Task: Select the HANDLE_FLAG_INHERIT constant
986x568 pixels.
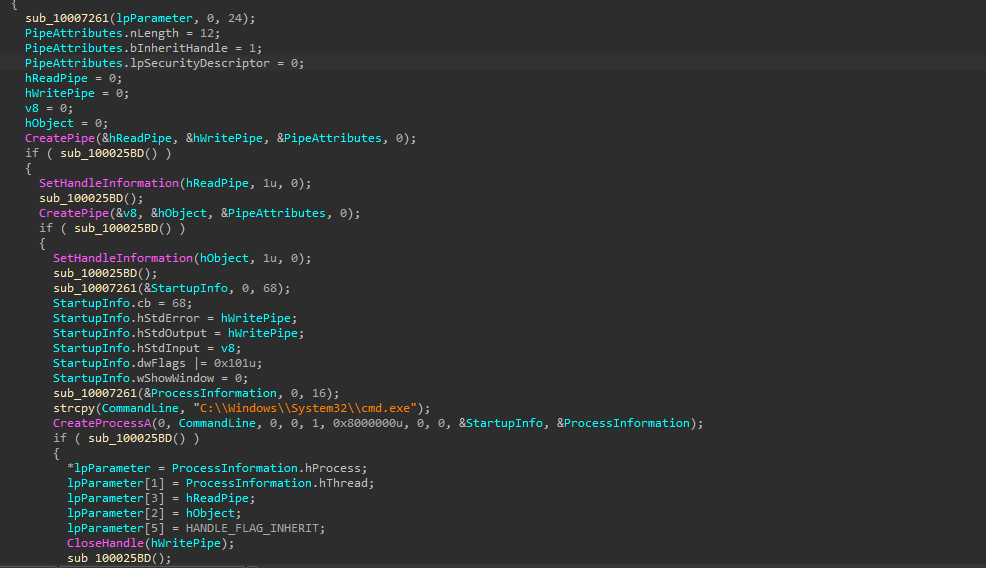Action: (x=252, y=528)
